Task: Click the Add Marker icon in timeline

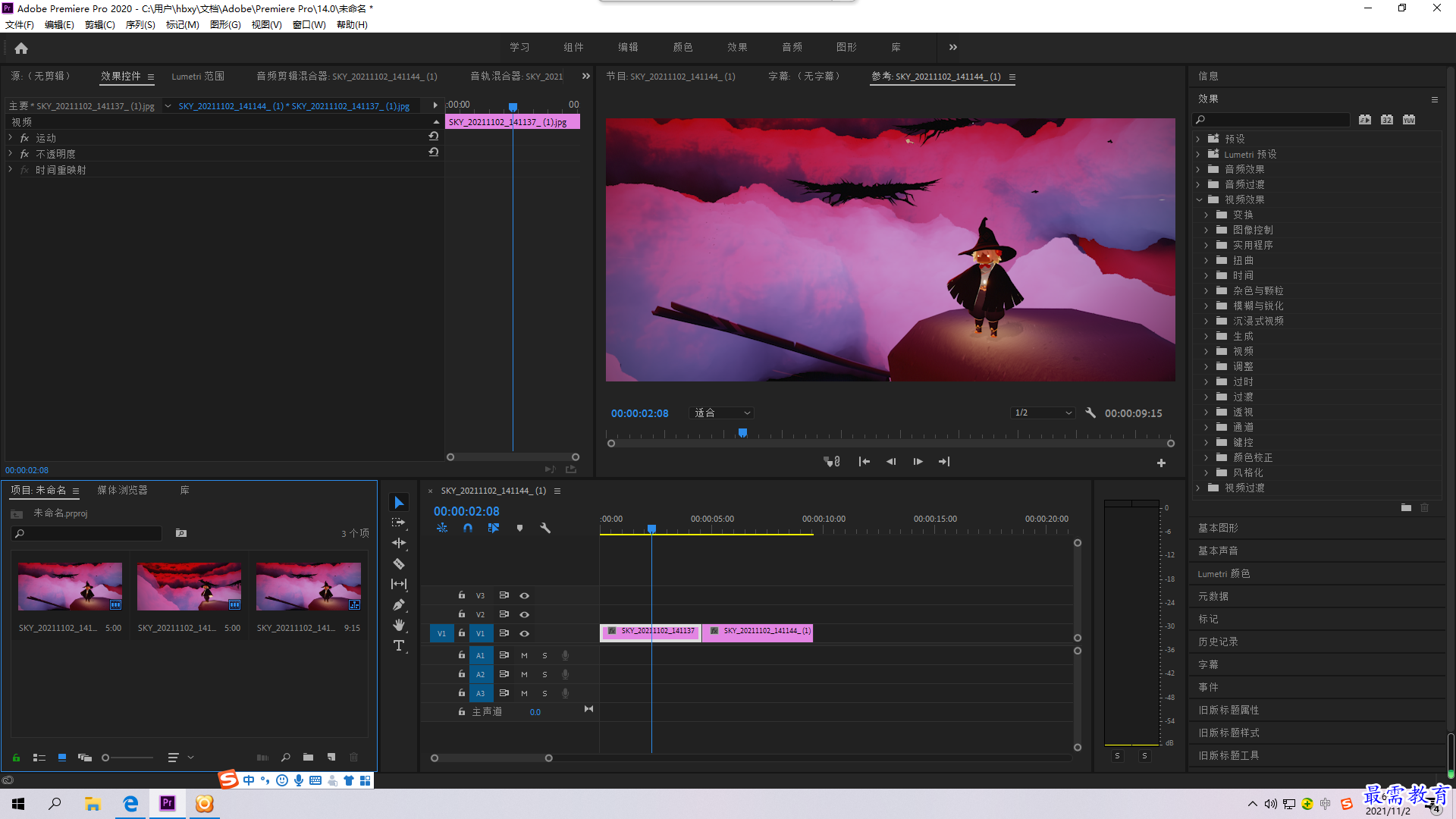Action: (519, 528)
